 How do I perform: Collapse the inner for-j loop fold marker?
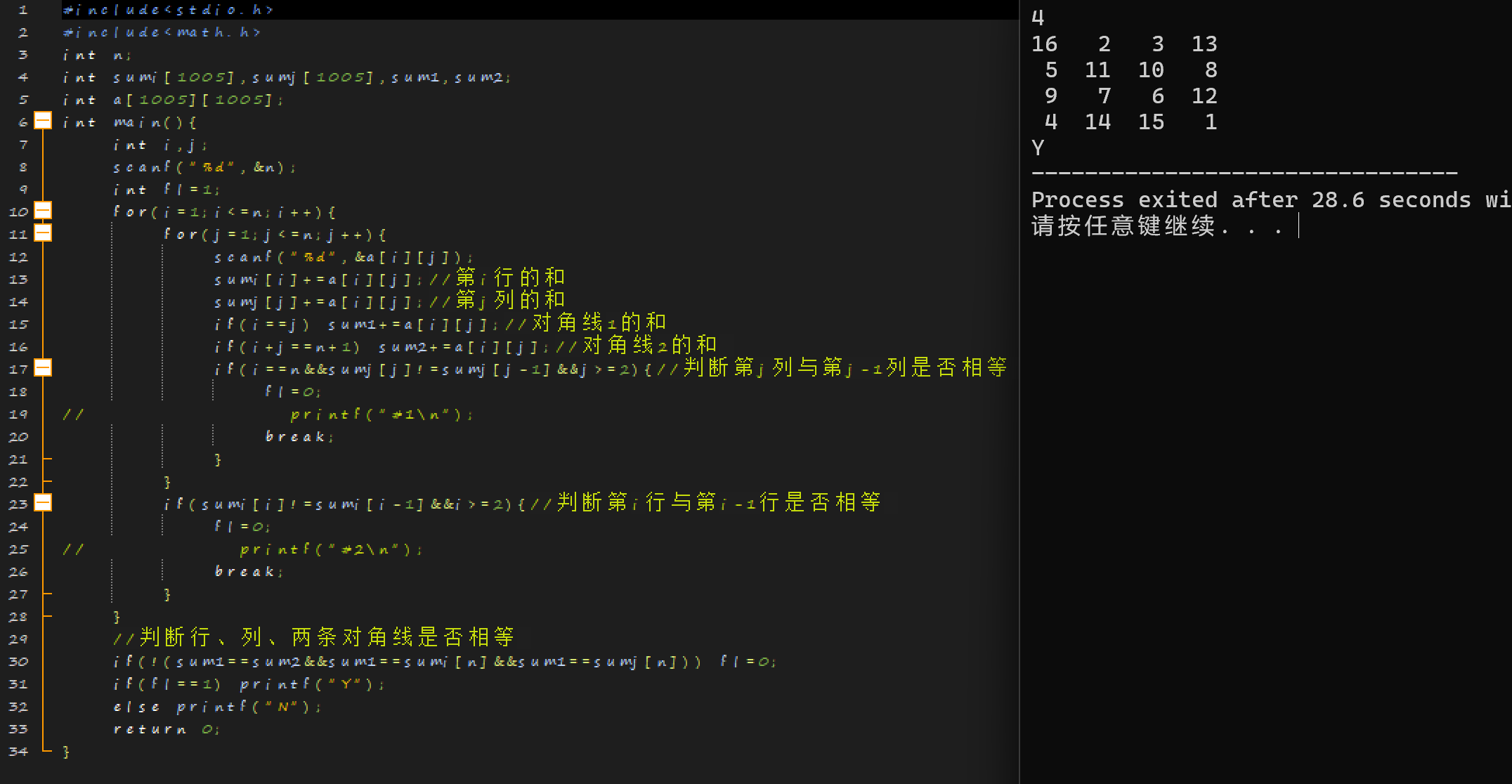click(43, 233)
